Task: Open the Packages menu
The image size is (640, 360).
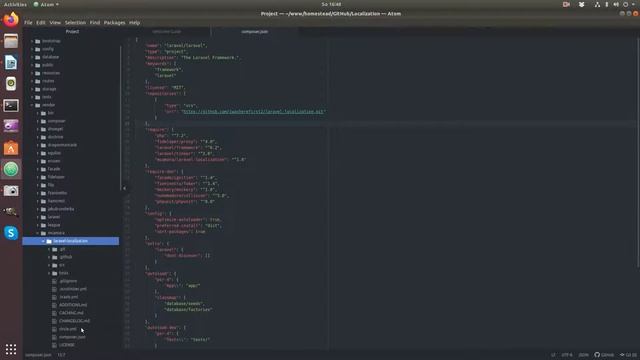Action: tap(114, 23)
